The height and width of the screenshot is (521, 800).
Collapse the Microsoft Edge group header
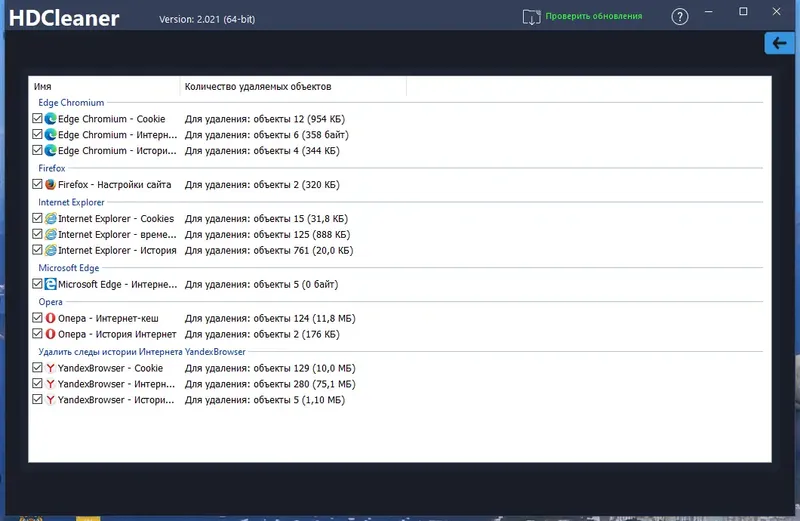point(68,268)
